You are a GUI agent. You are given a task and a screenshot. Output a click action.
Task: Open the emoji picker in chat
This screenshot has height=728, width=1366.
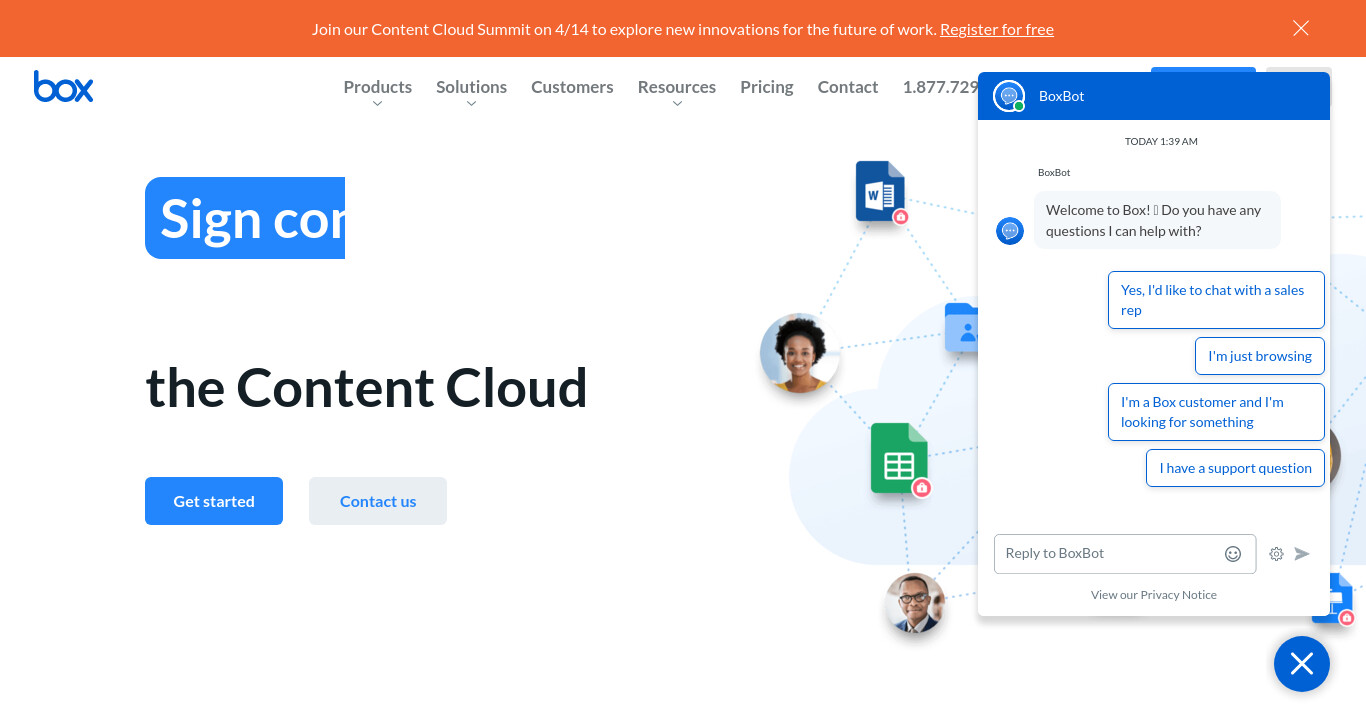pyautogui.click(x=1233, y=554)
